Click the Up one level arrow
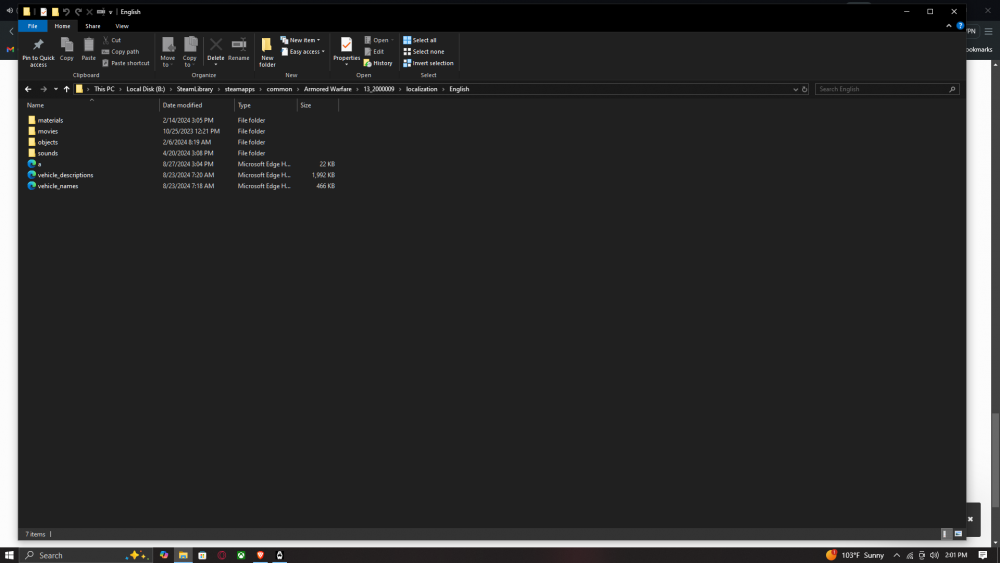Viewport: 1000px width, 563px height. [x=66, y=89]
